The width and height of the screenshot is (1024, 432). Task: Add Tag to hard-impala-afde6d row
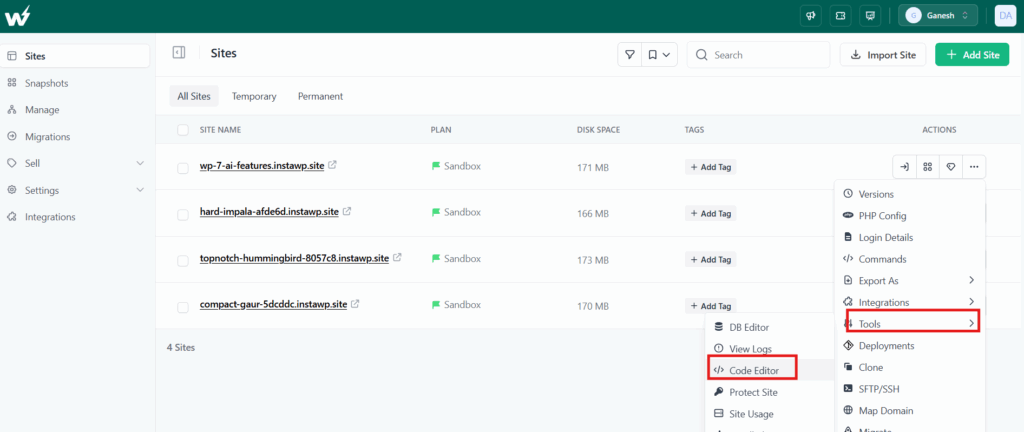coord(711,213)
